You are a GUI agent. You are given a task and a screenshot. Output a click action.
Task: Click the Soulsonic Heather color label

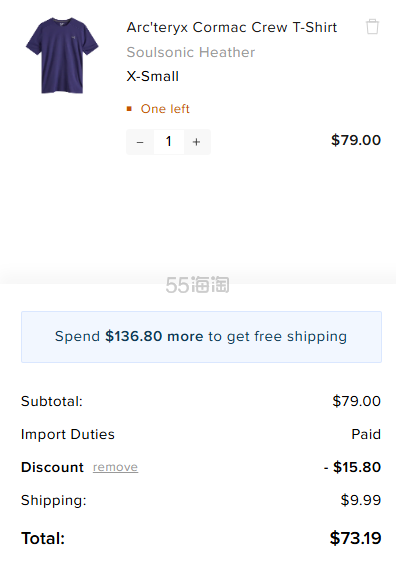[x=191, y=52]
